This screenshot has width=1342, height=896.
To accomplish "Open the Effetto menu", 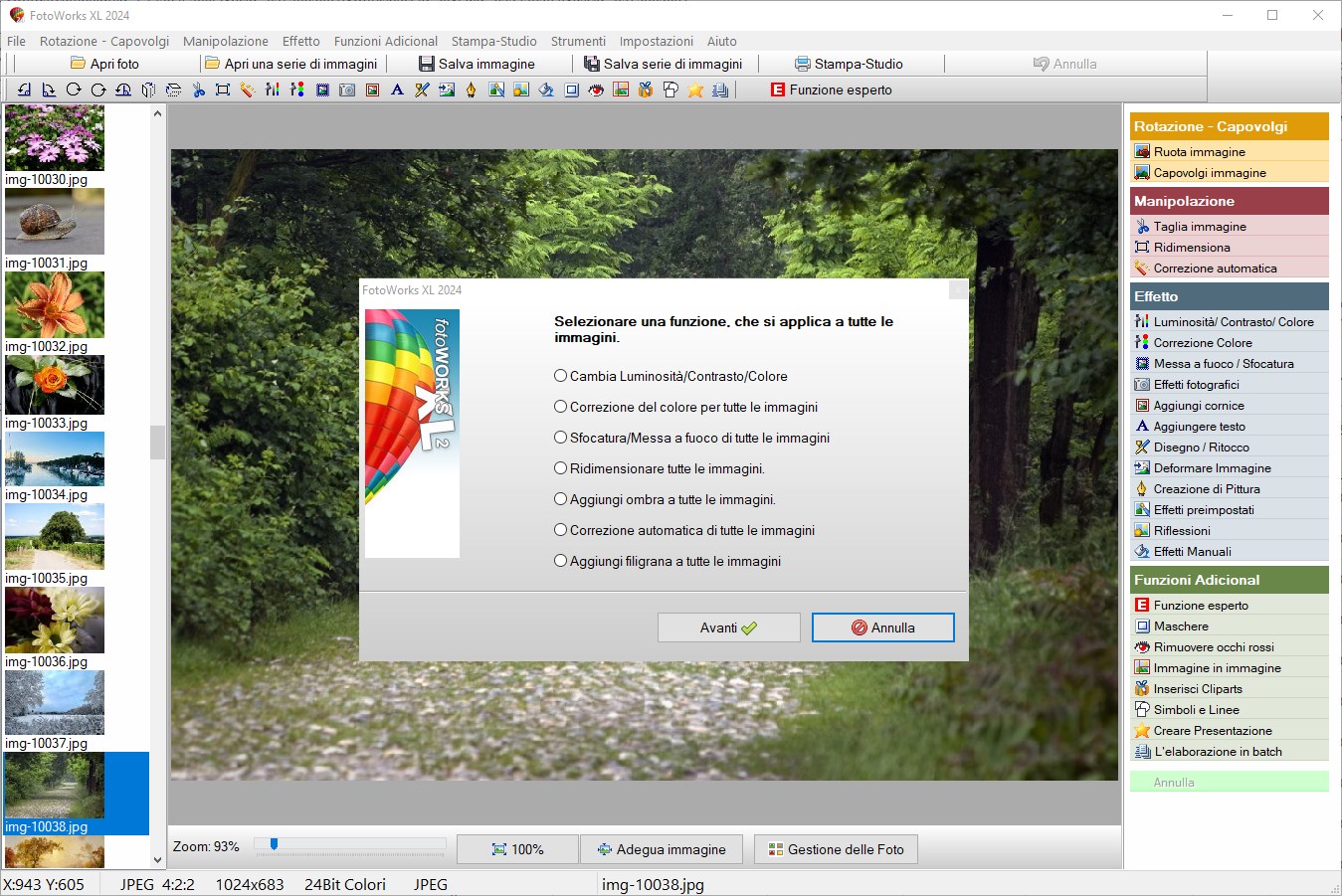I will (300, 41).
